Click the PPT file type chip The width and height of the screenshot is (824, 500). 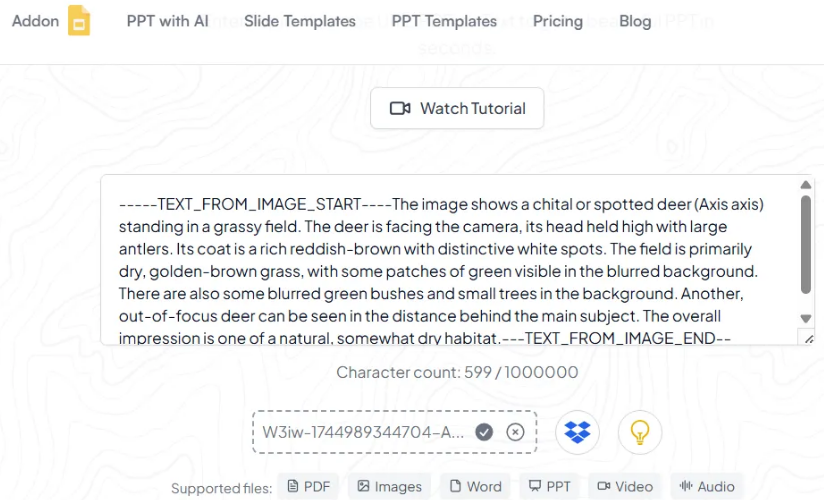(550, 487)
